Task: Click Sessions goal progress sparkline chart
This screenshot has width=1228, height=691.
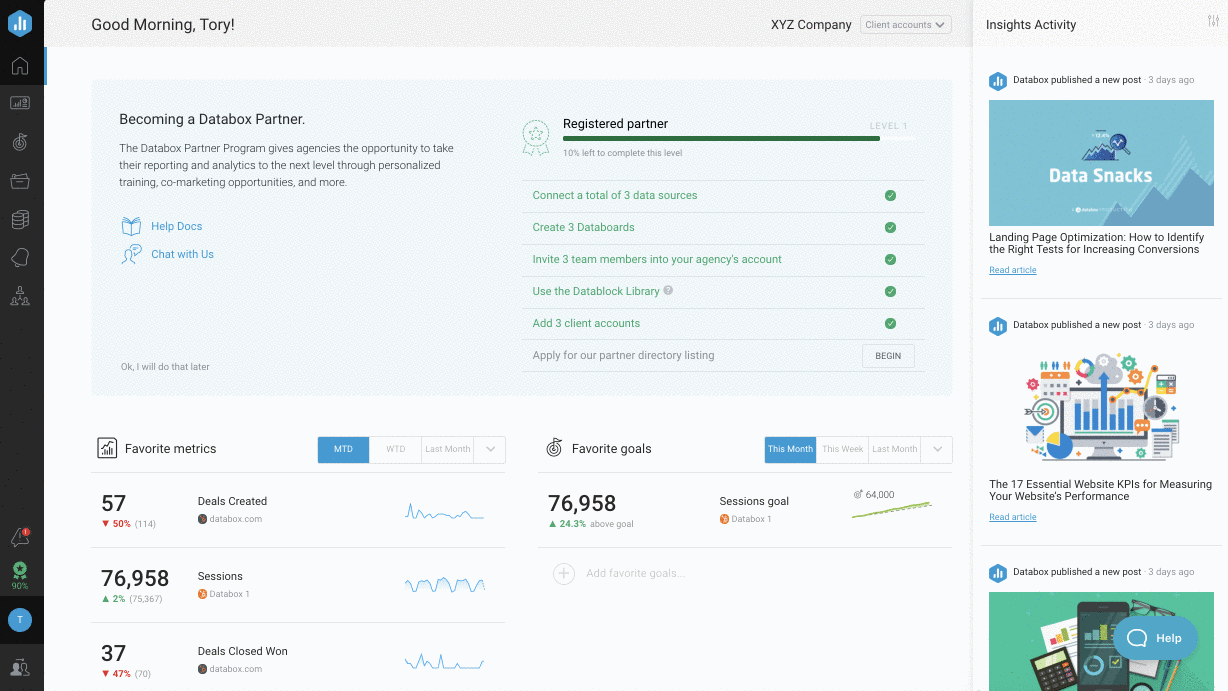Action: pos(891,509)
